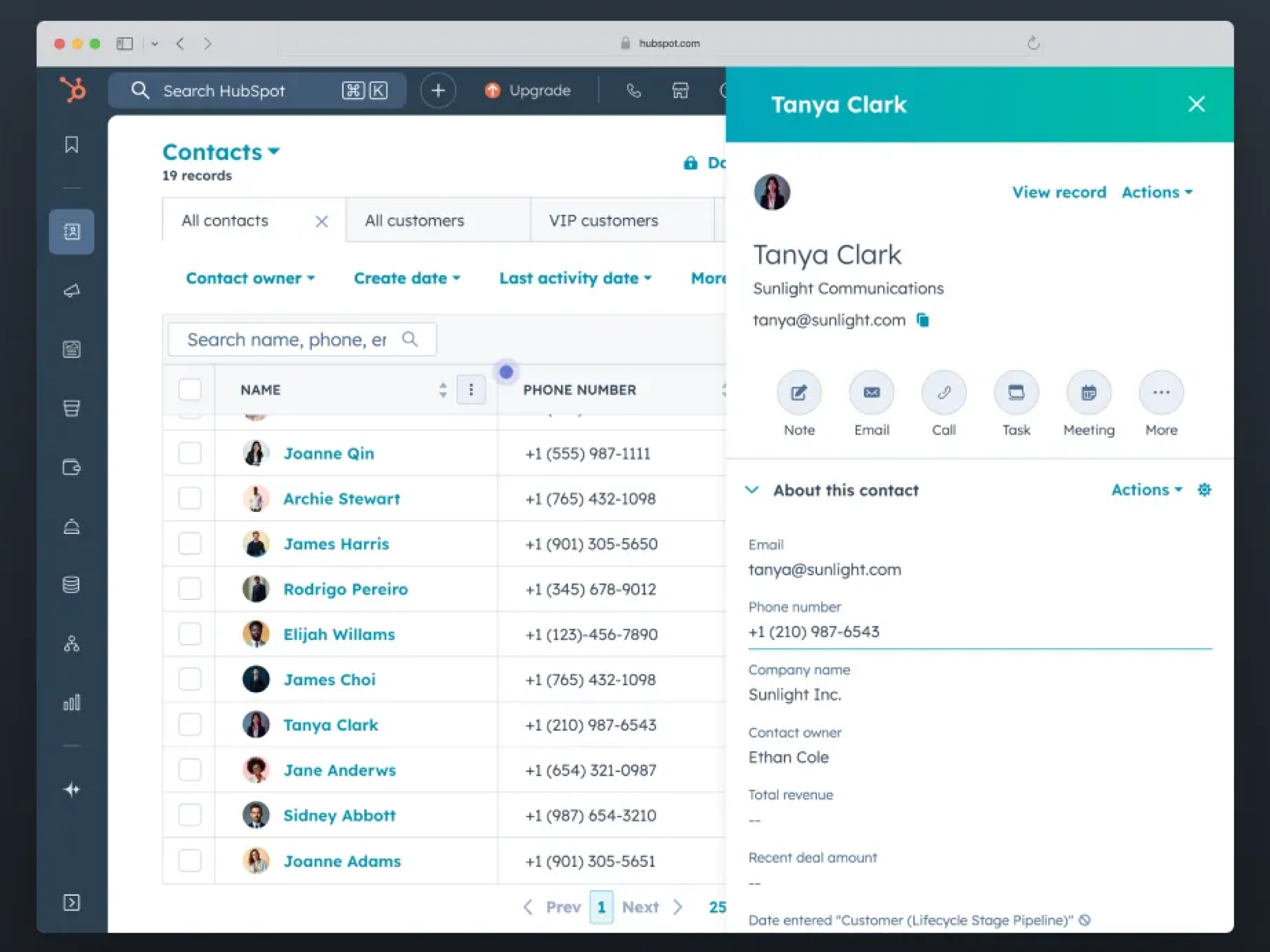Open the Contacts CRM sidebar icon
Viewport: 1270px width, 952px height.
72,232
